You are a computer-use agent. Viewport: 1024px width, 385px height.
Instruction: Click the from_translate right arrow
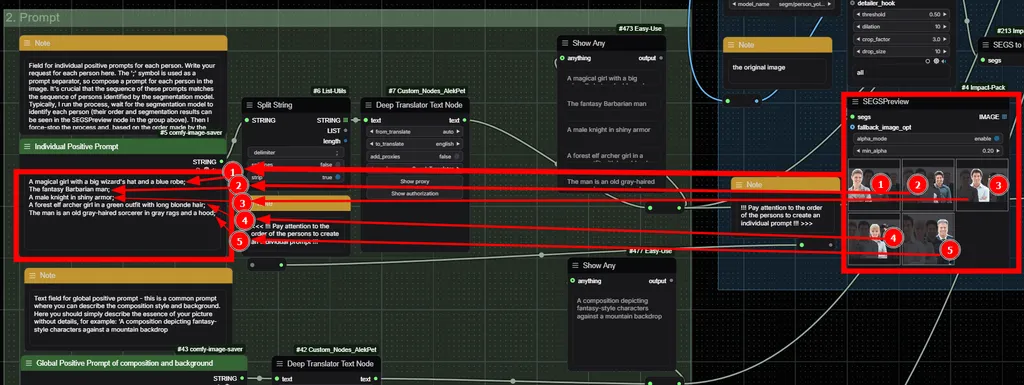point(458,132)
